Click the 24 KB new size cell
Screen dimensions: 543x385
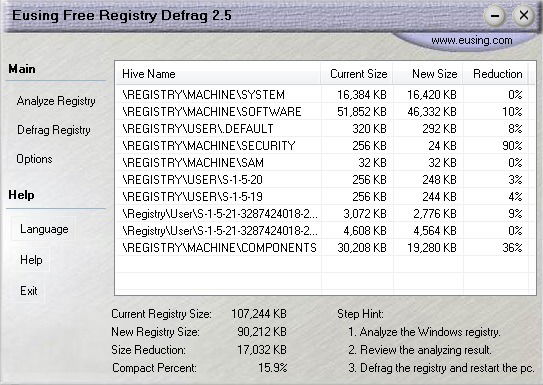442,145
